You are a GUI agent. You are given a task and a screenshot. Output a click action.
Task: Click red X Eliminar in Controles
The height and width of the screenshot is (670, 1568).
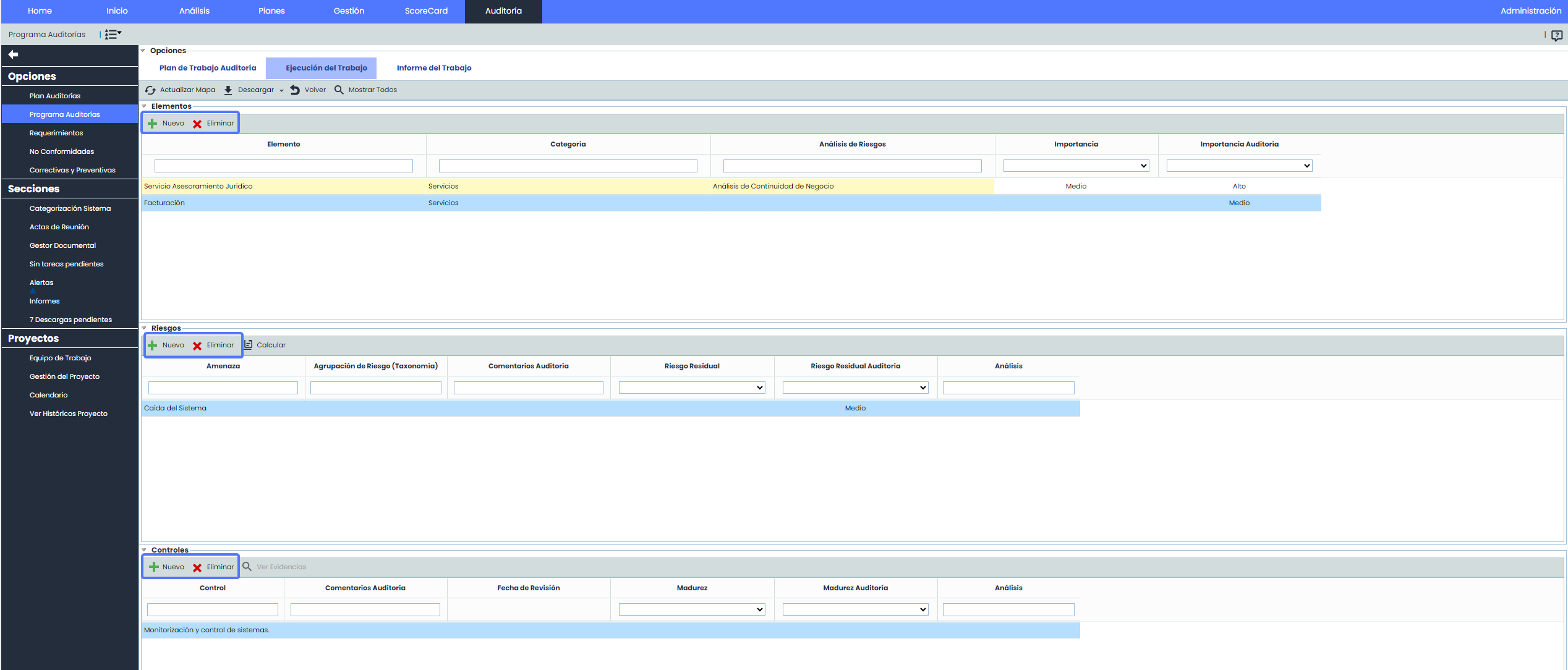[x=197, y=567]
